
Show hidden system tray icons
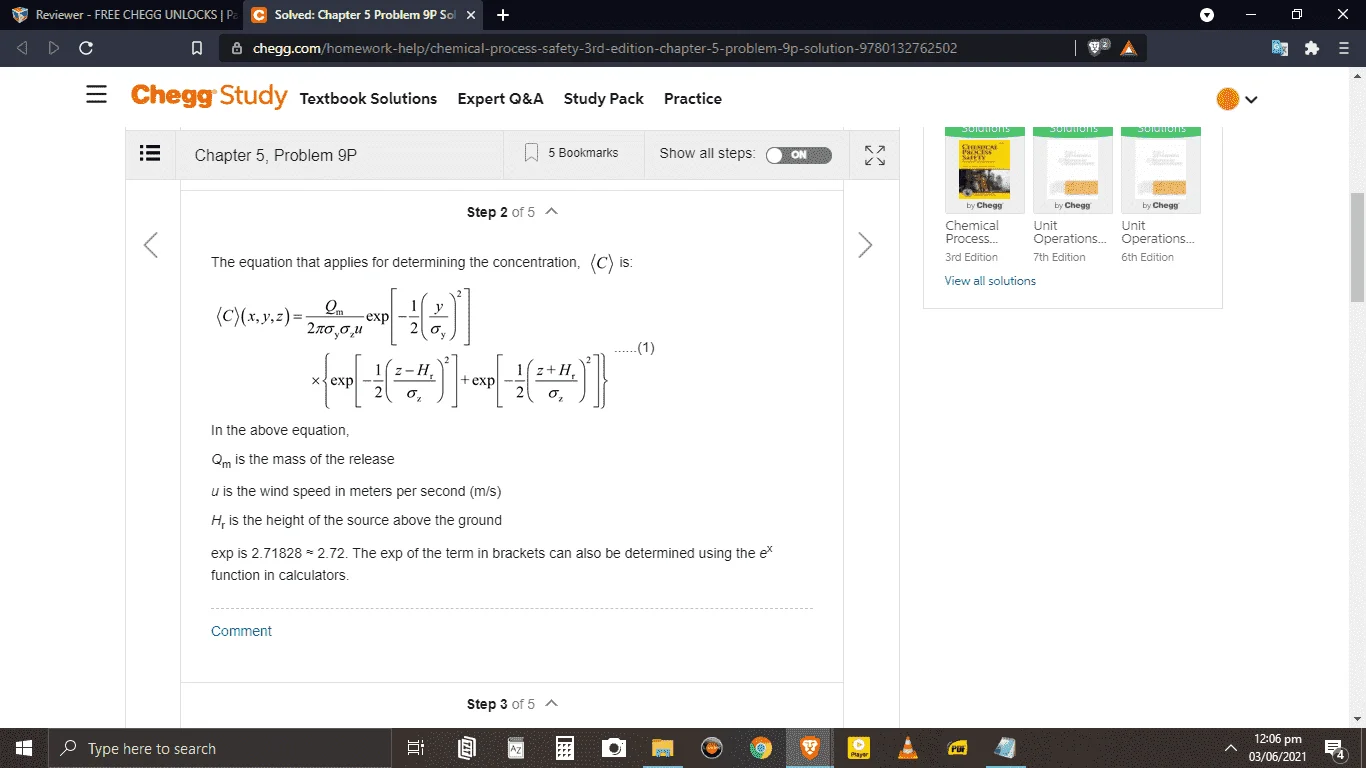tap(1231, 748)
